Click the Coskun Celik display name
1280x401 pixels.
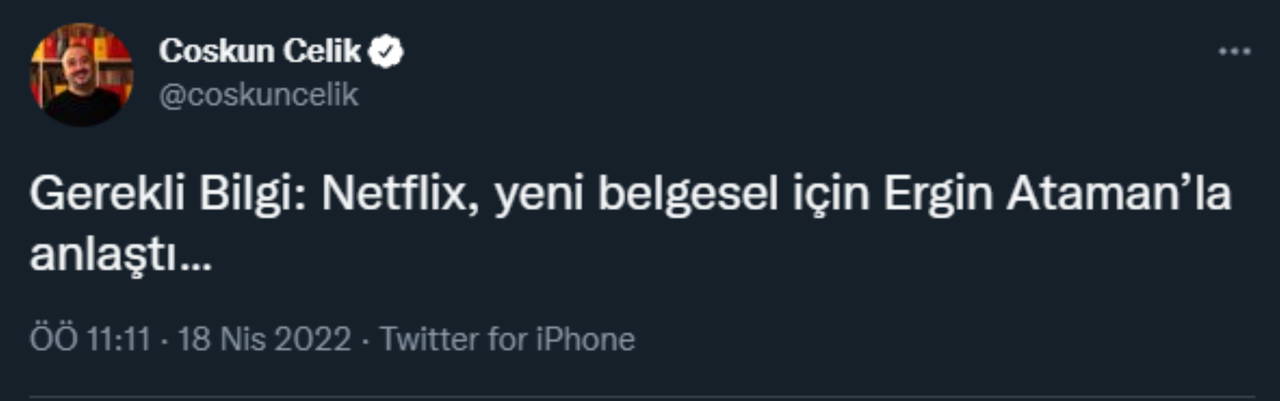coord(260,53)
